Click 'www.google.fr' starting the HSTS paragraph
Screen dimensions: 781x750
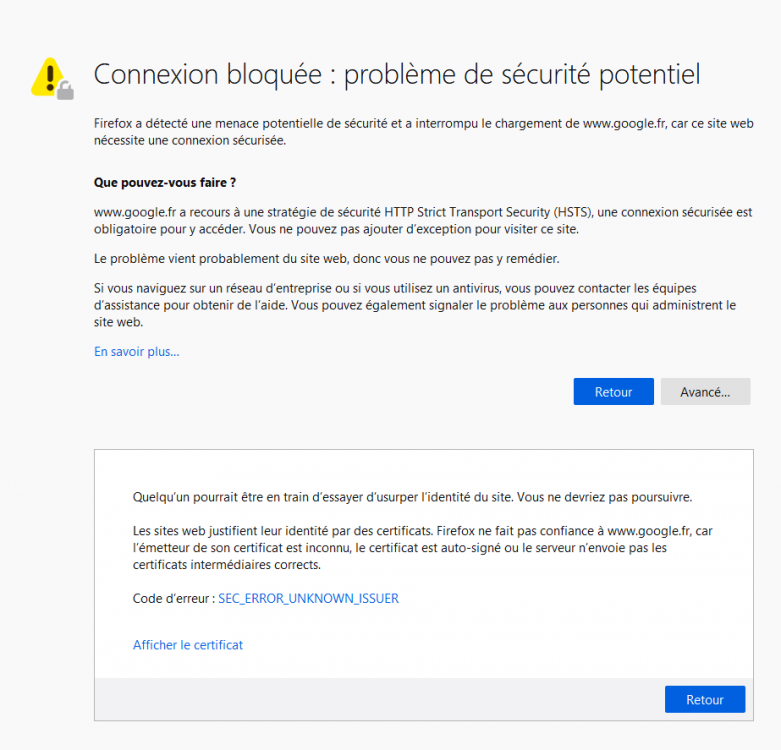coord(135,213)
